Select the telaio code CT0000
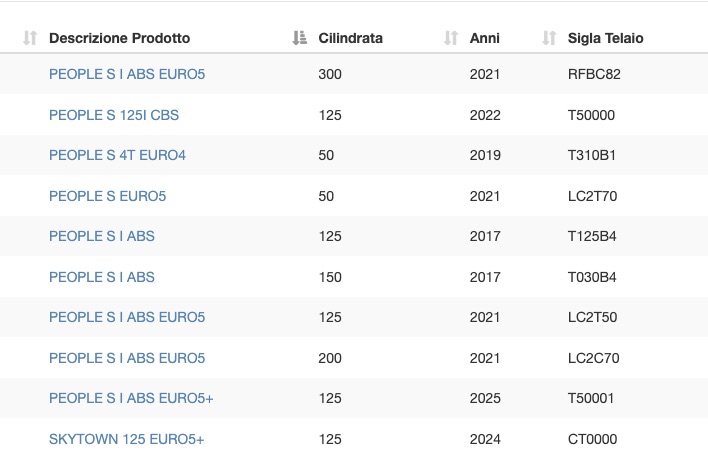The width and height of the screenshot is (708, 465). pyautogui.click(x=592, y=439)
